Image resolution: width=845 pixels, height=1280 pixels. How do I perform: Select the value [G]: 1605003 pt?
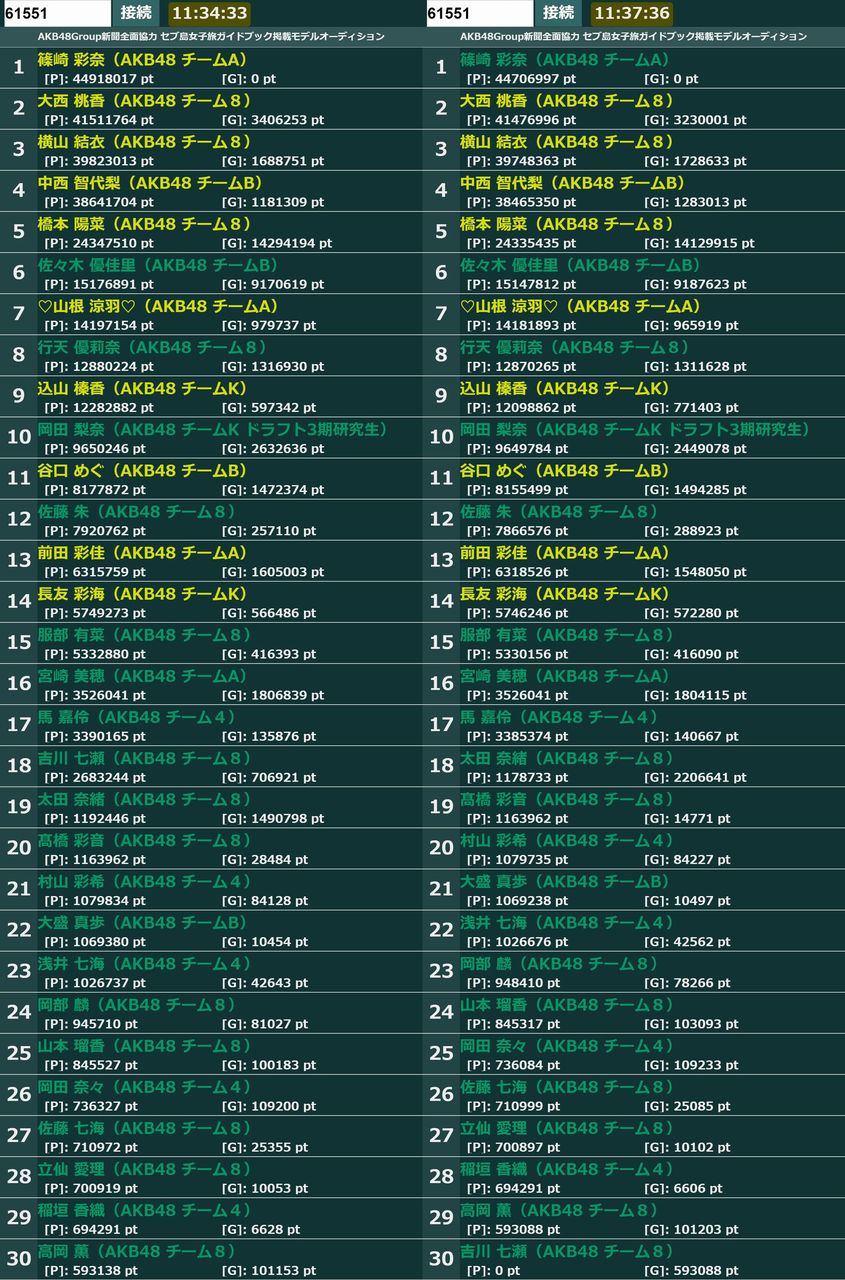(272, 570)
